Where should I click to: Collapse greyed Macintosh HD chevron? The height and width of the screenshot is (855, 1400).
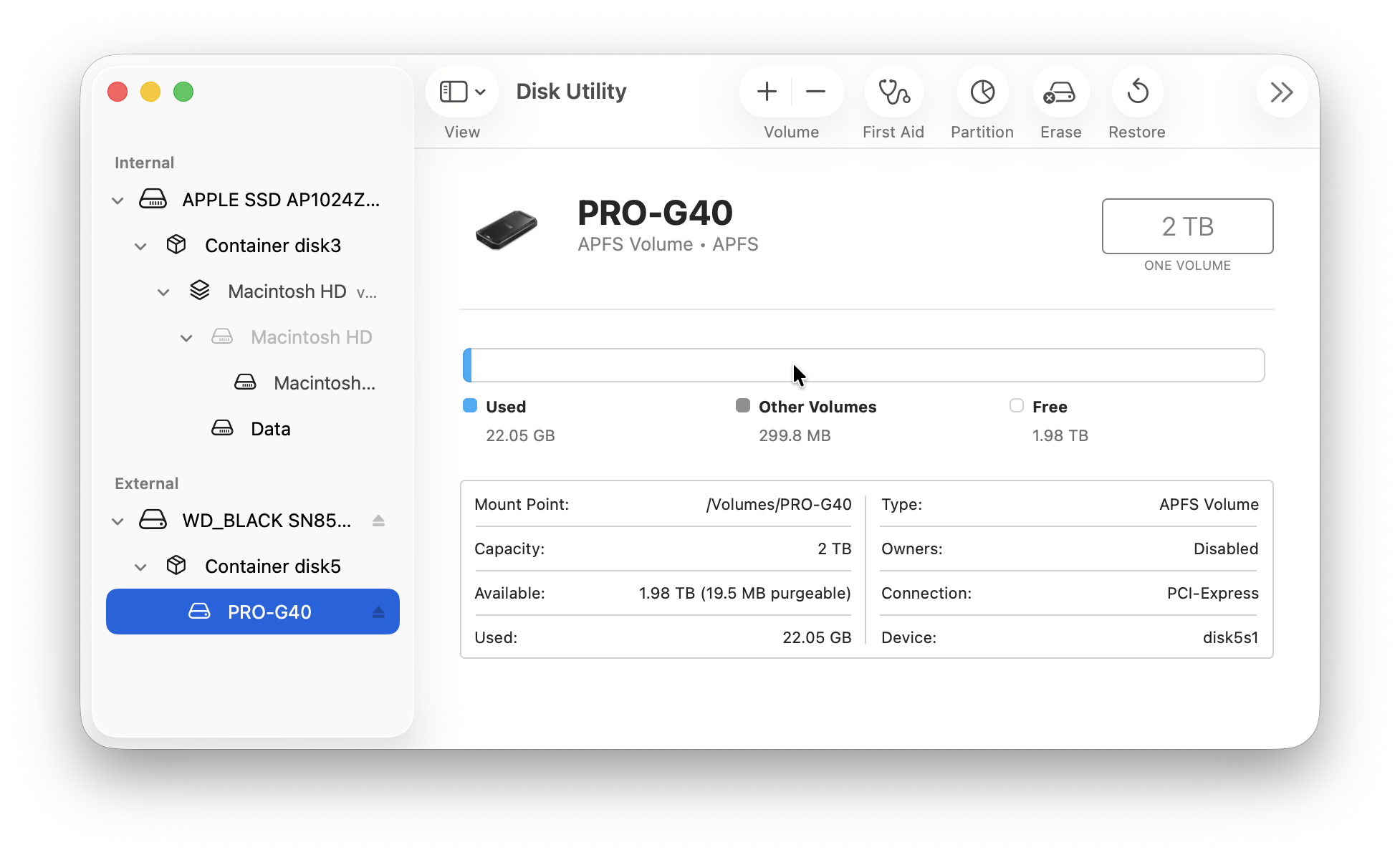pos(186,338)
